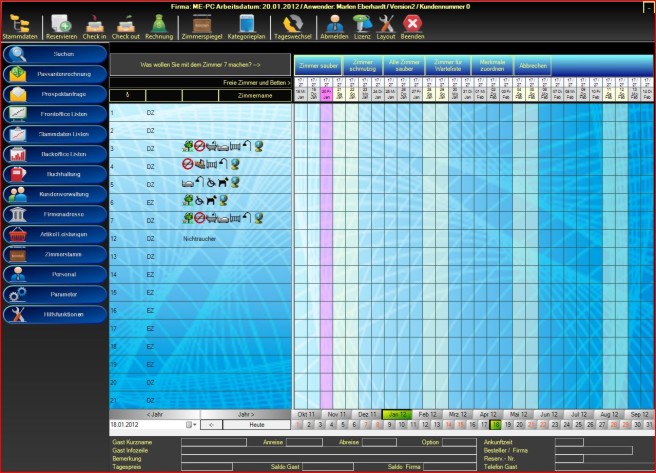The height and width of the screenshot is (473, 656).
Task: Open Kundenverwaltung in the sidebar
Action: [x=55, y=194]
